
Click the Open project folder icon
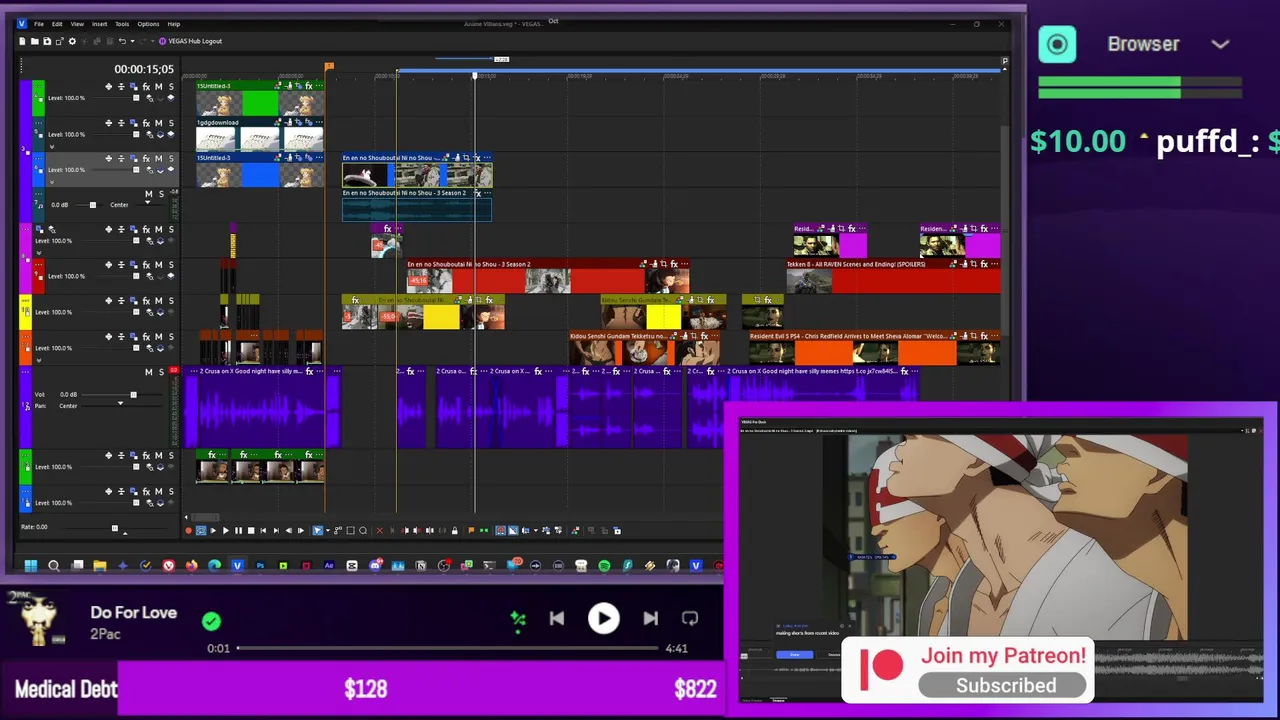34,41
